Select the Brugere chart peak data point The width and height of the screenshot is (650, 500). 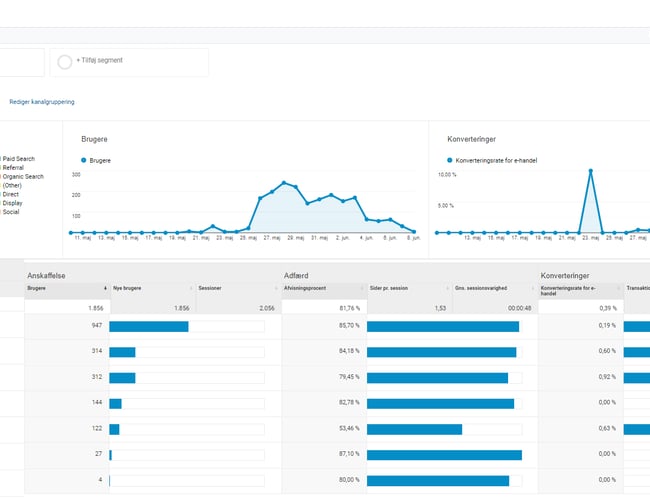284,183
